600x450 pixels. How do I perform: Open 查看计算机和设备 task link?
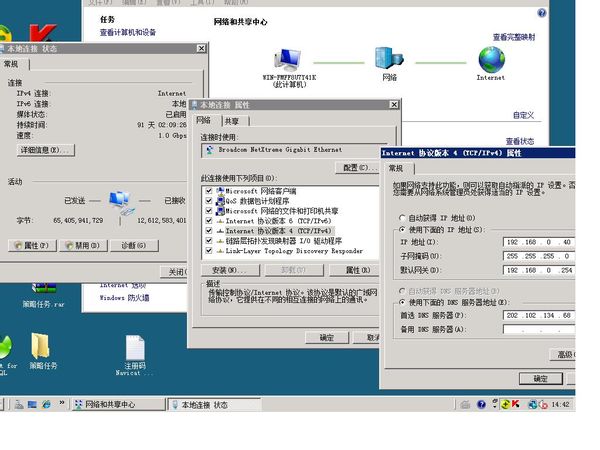pyautogui.click(x=128, y=32)
